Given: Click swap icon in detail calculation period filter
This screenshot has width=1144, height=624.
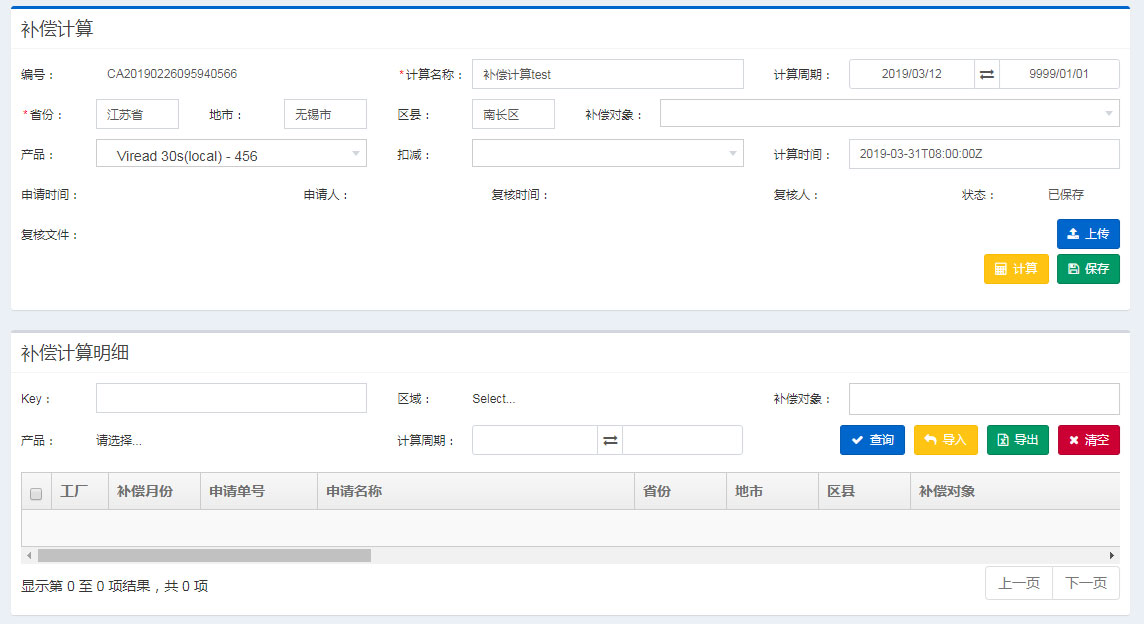Looking at the screenshot, I should 610,440.
